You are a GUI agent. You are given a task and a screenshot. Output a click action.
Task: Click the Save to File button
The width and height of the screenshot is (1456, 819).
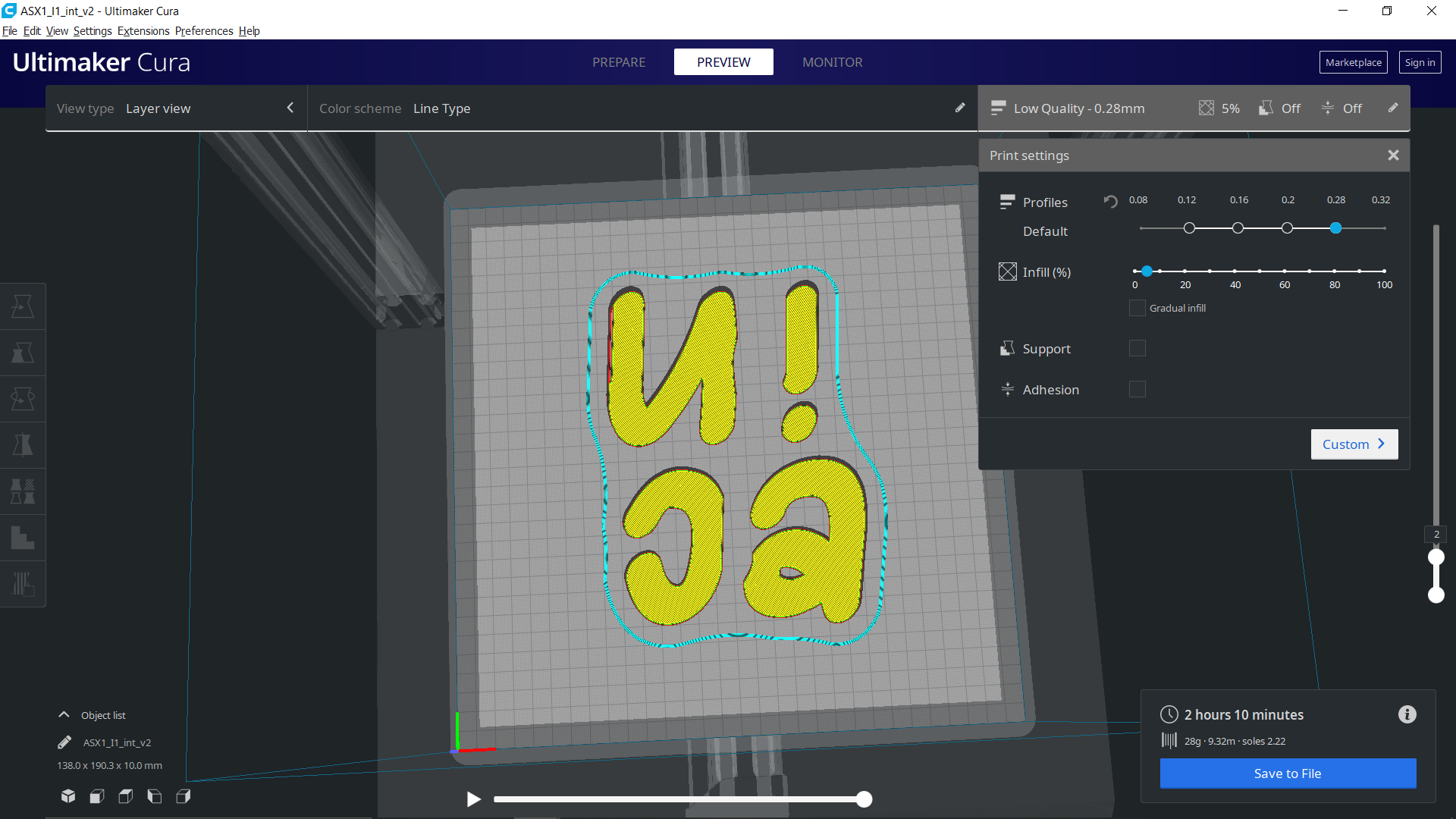point(1288,773)
